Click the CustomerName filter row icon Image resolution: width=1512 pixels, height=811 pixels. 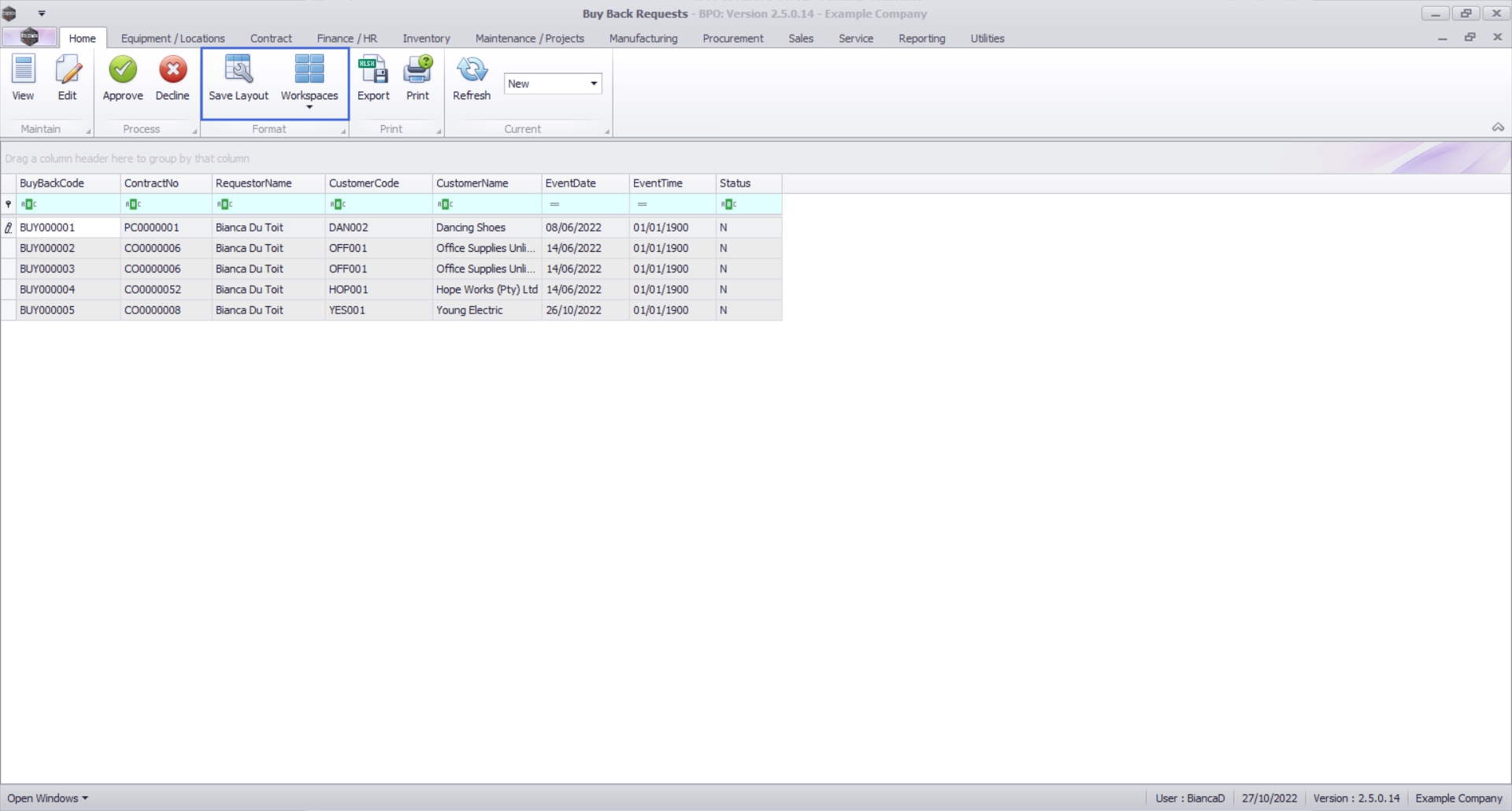point(445,204)
